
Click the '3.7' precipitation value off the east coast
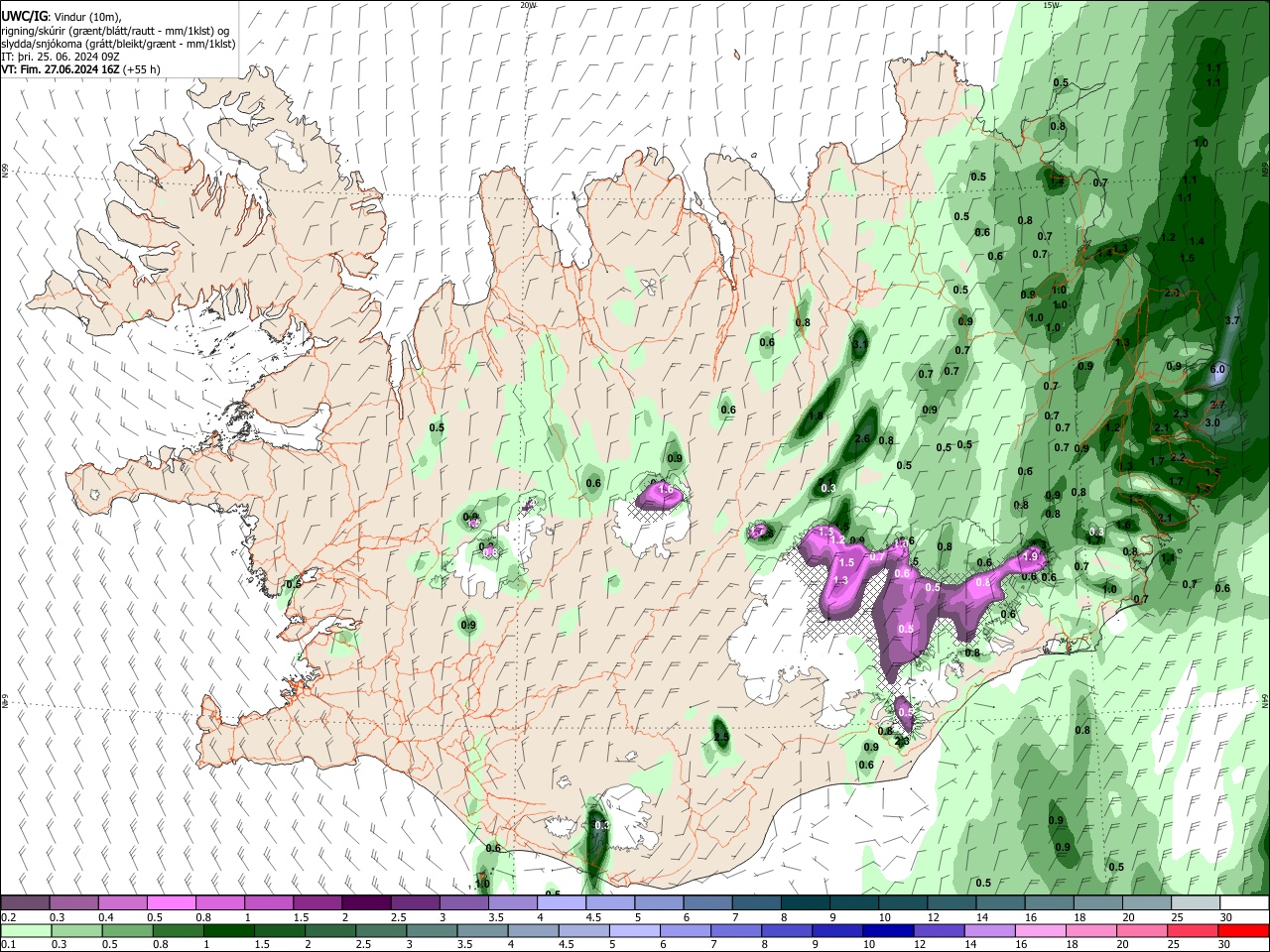[x=1233, y=320]
